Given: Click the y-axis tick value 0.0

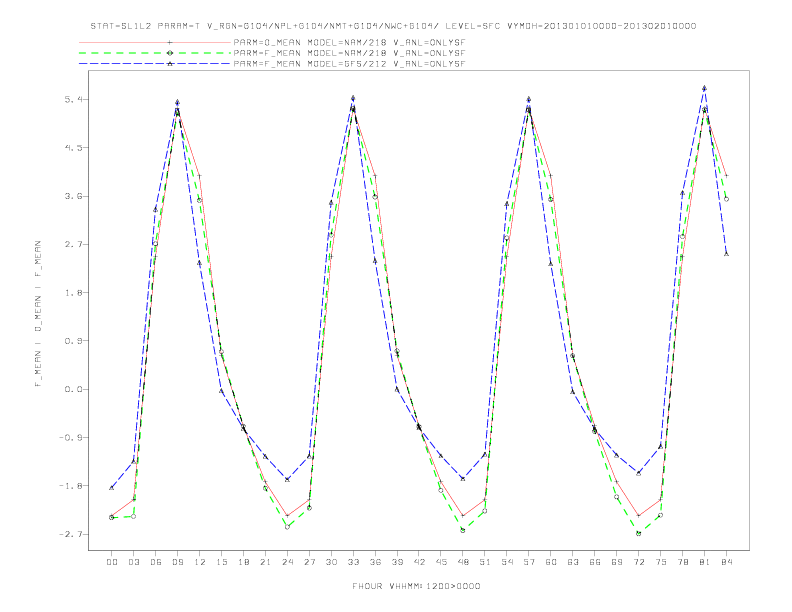Looking at the screenshot, I should point(73,389).
